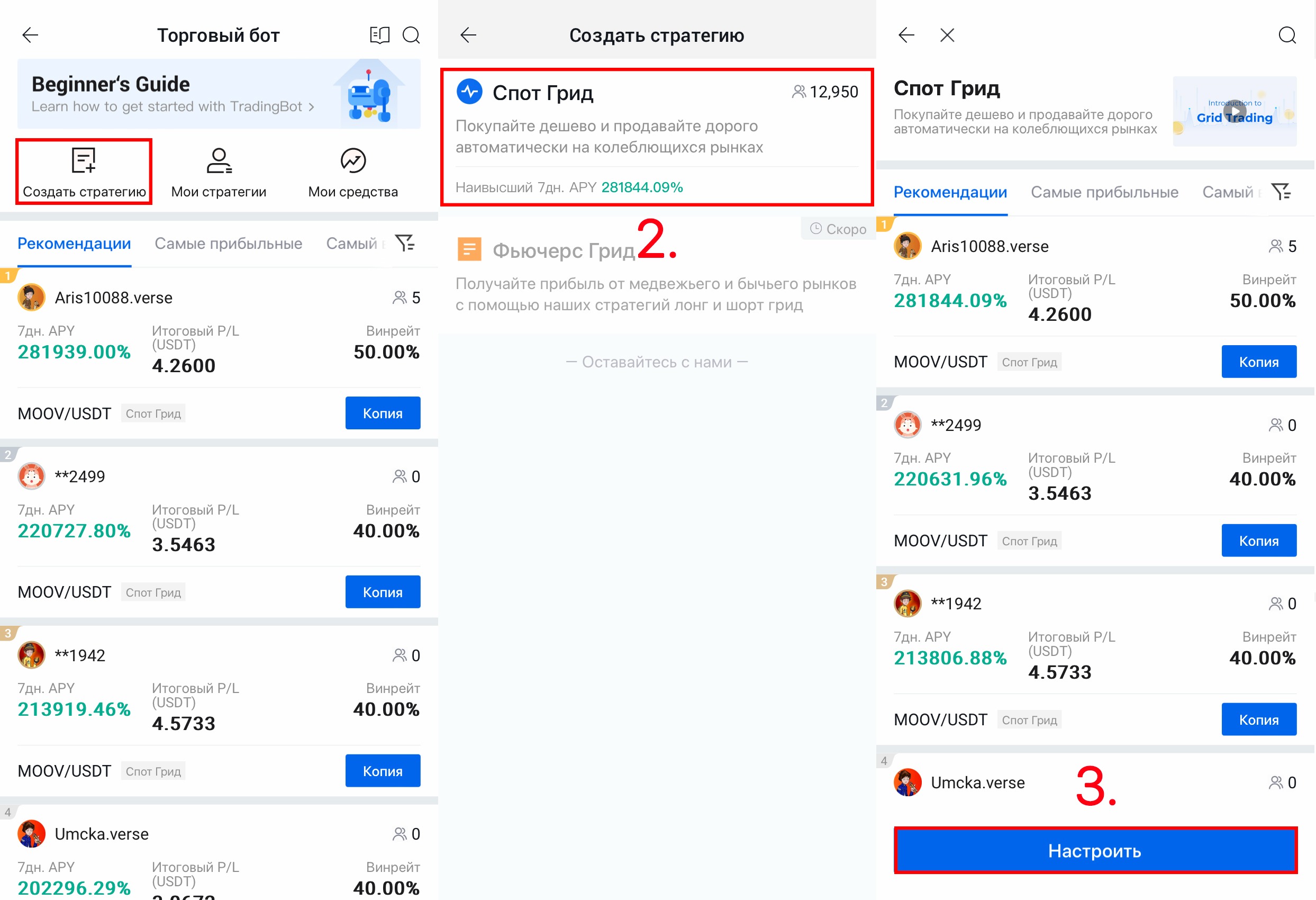Copy Aris10088.verse strategy on Торговый бот screen
This screenshot has width=1316, height=900.
[x=382, y=413]
